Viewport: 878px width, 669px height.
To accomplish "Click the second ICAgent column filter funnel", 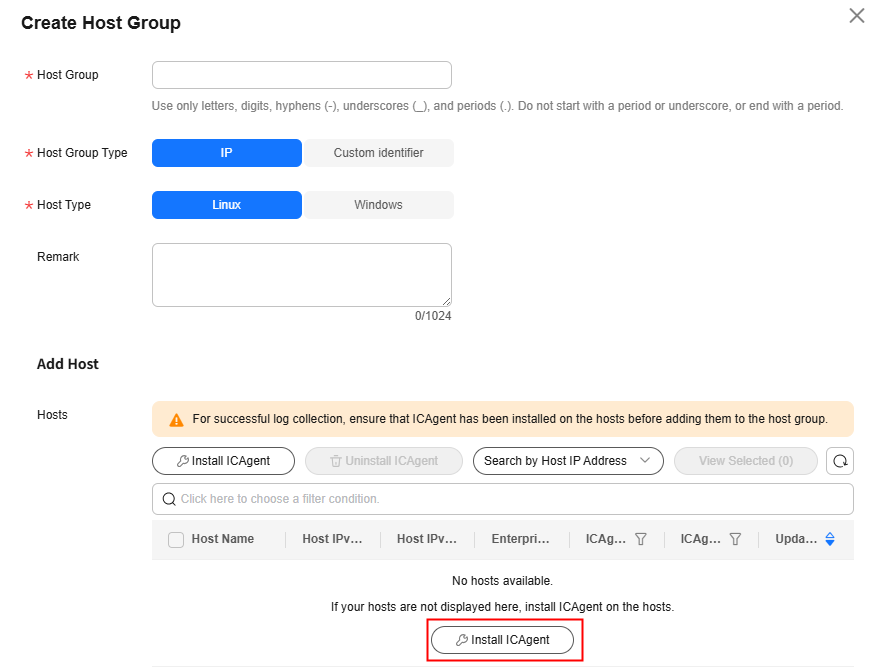I will tap(735, 539).
